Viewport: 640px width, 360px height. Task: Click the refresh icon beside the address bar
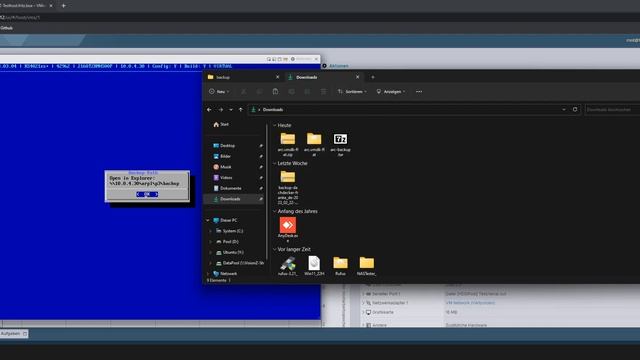tap(575, 109)
